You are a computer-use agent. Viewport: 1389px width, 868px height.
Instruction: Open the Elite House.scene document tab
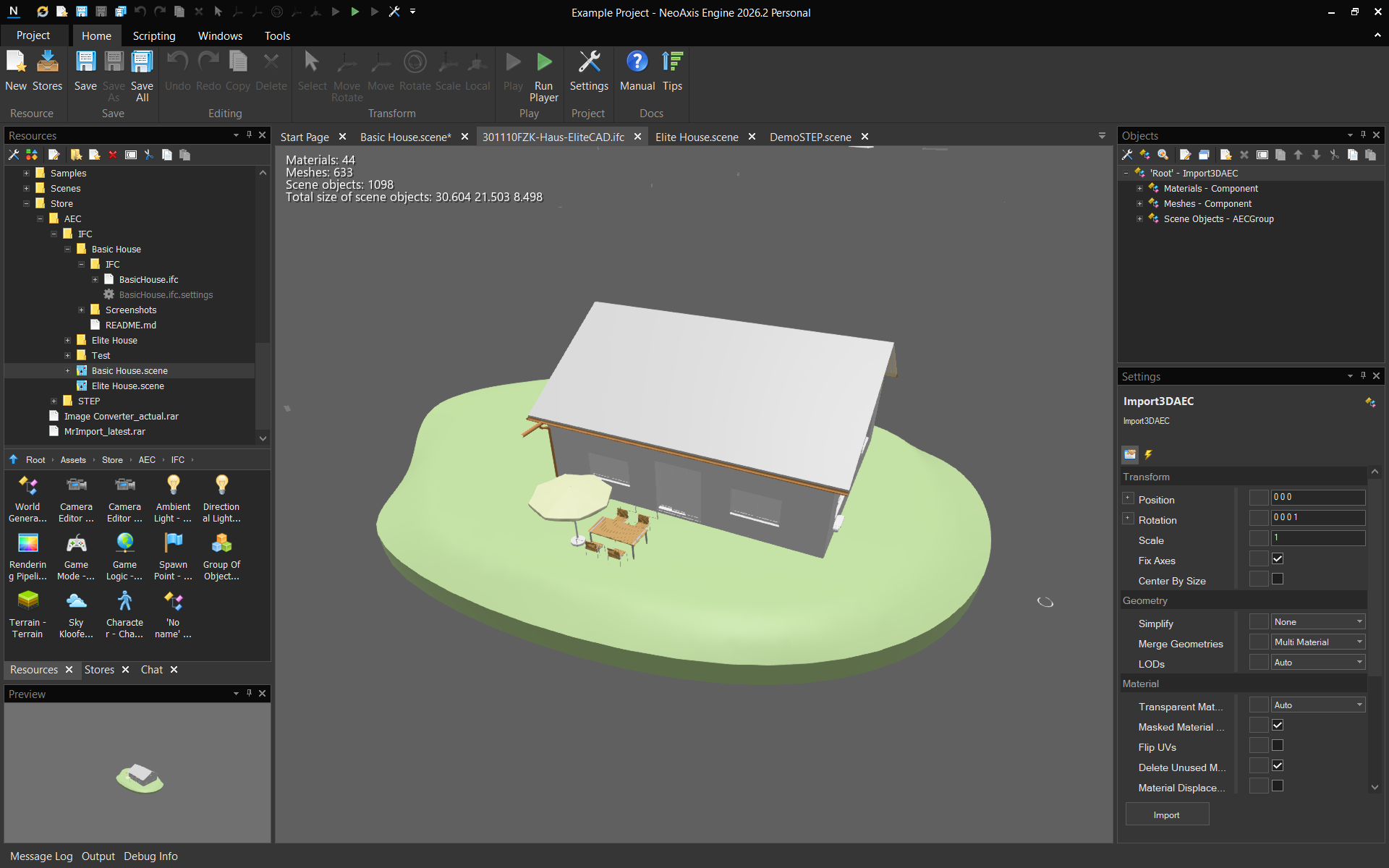[x=697, y=137]
